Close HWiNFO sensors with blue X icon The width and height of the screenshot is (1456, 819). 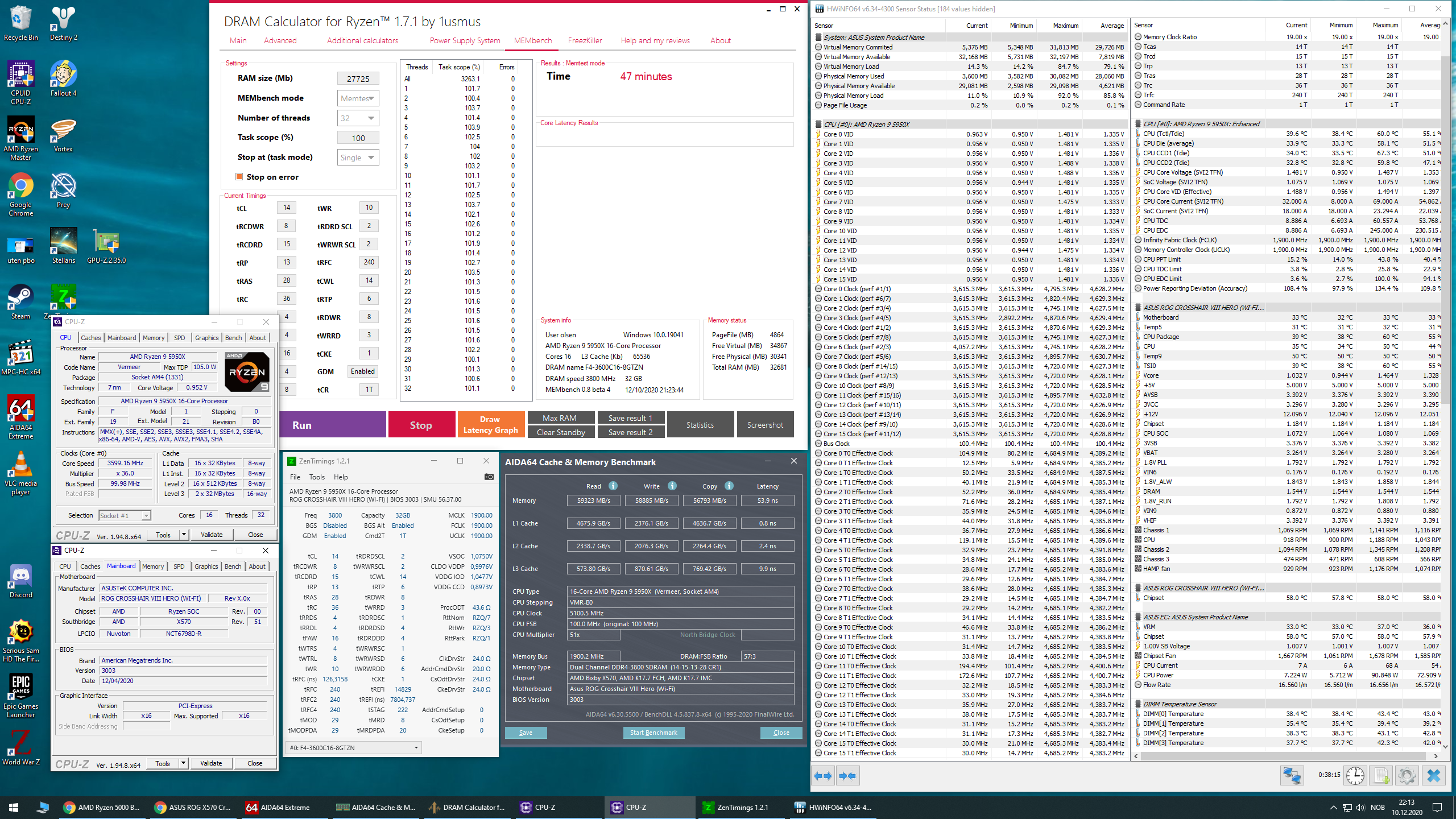pyautogui.click(x=1433, y=776)
